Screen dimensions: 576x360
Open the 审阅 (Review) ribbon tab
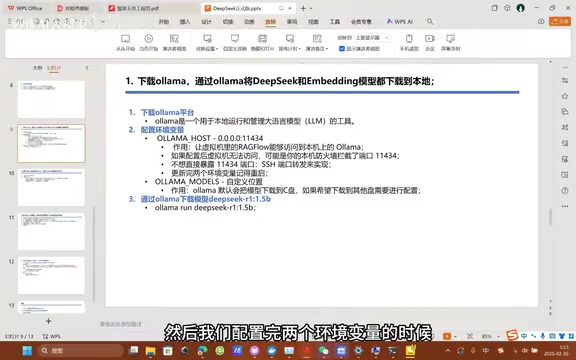click(292, 22)
